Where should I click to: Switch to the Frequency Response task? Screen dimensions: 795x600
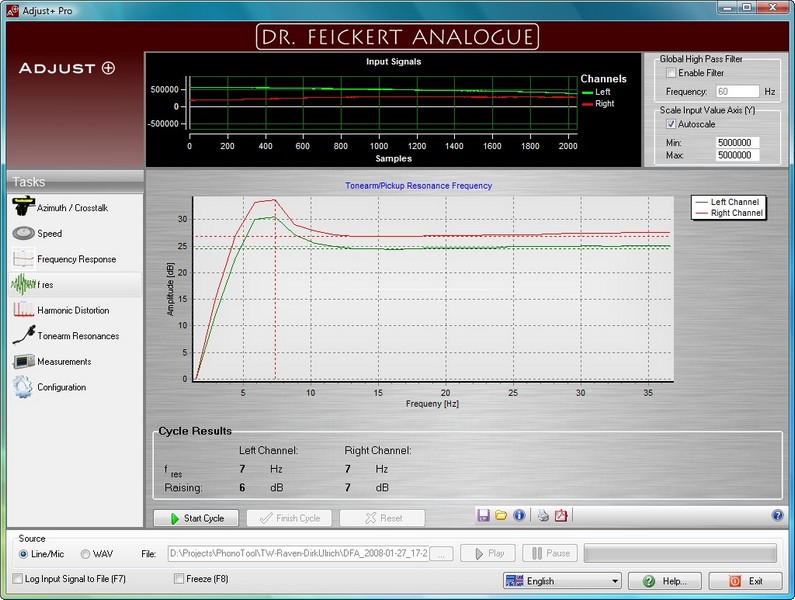pos(76,260)
